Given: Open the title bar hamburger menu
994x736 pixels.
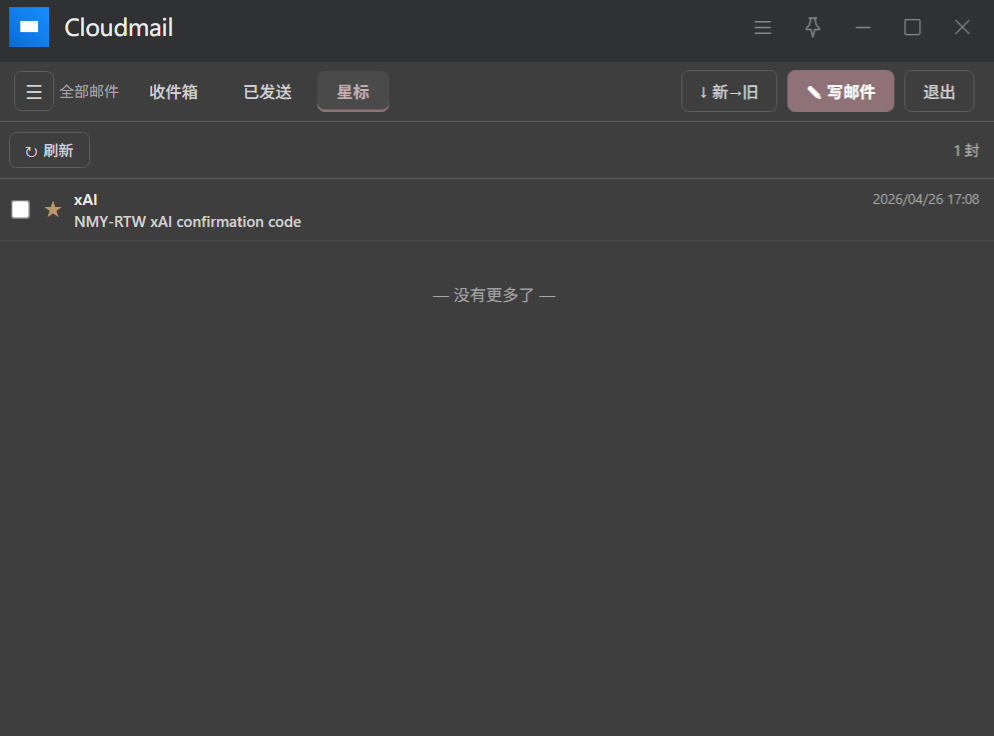Looking at the screenshot, I should point(763,27).
